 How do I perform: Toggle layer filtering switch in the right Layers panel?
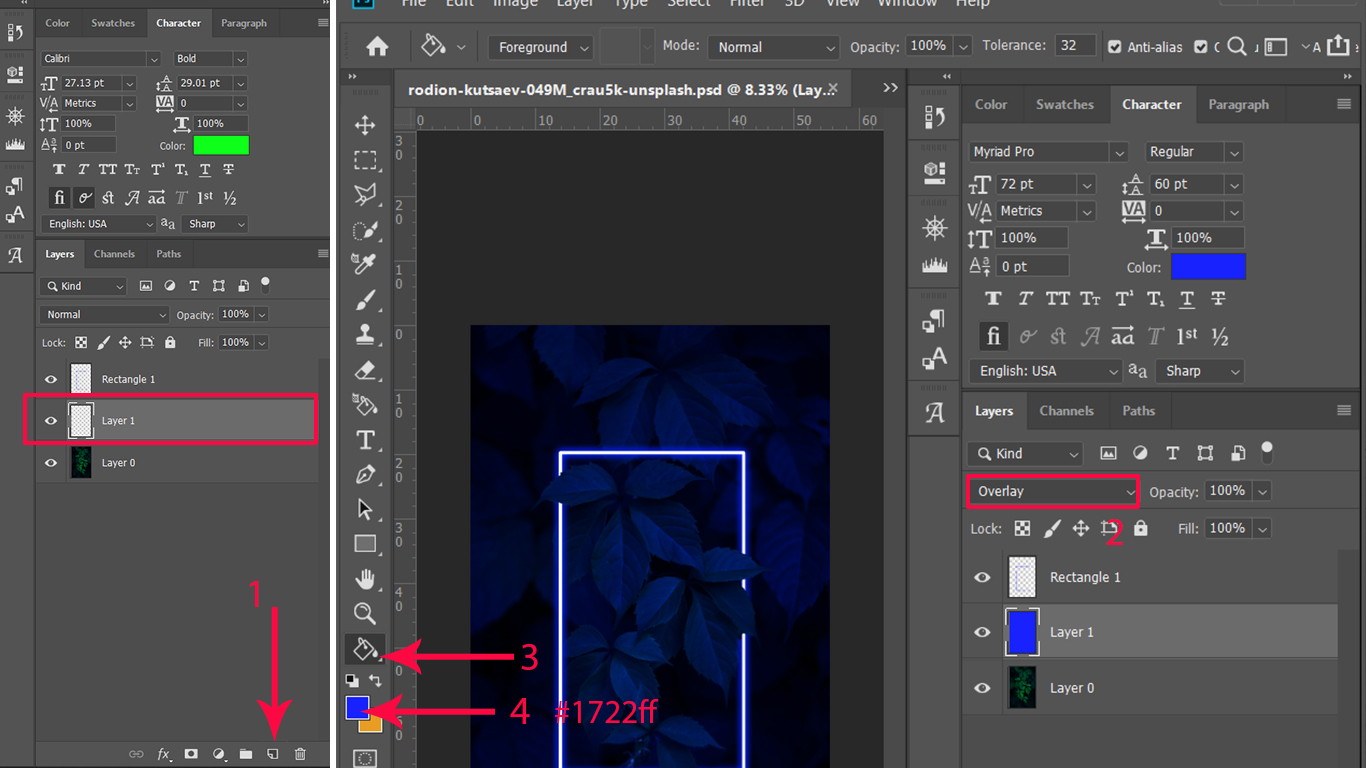click(x=1268, y=451)
